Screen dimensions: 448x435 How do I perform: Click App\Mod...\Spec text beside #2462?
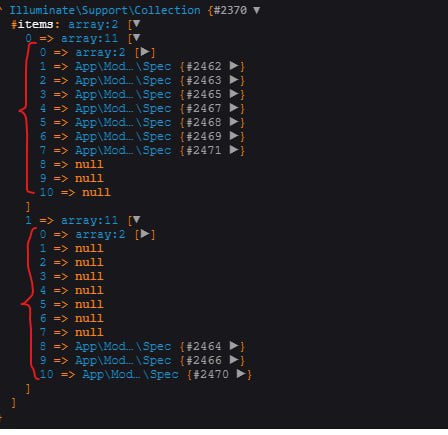pos(123,66)
